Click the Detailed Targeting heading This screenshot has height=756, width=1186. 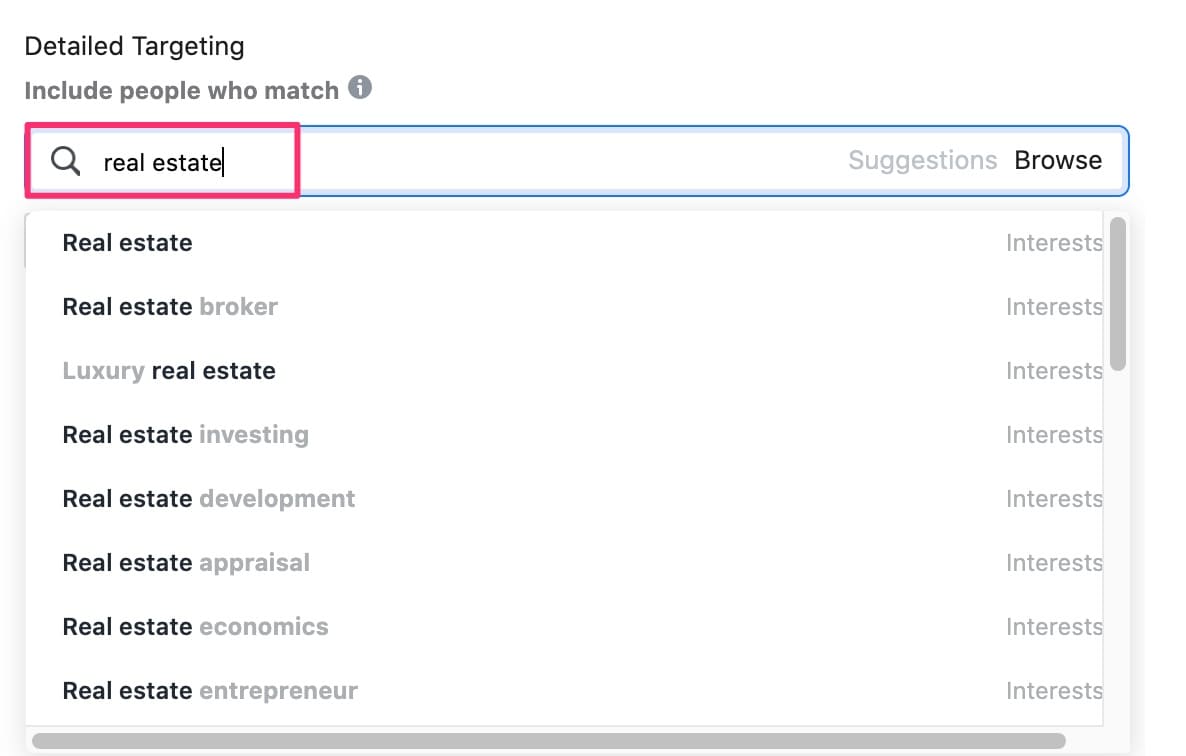coord(135,47)
